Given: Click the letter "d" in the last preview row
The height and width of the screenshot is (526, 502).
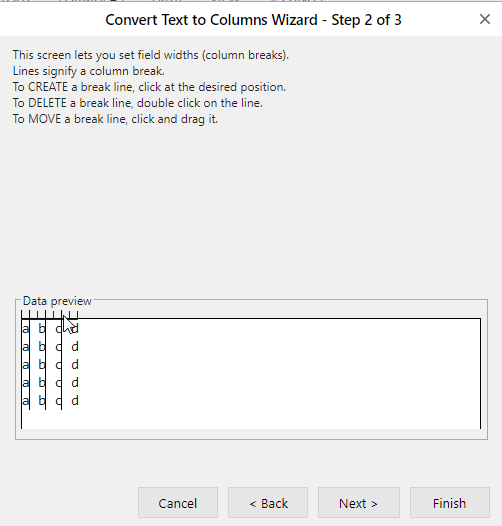Looking at the screenshot, I should (75, 400).
